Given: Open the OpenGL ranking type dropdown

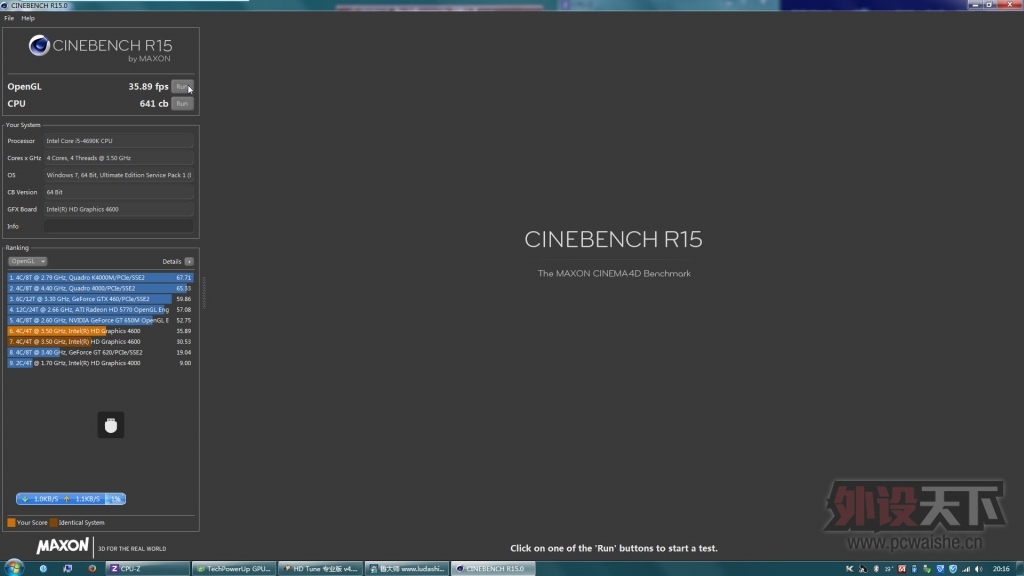Looking at the screenshot, I should point(27,261).
